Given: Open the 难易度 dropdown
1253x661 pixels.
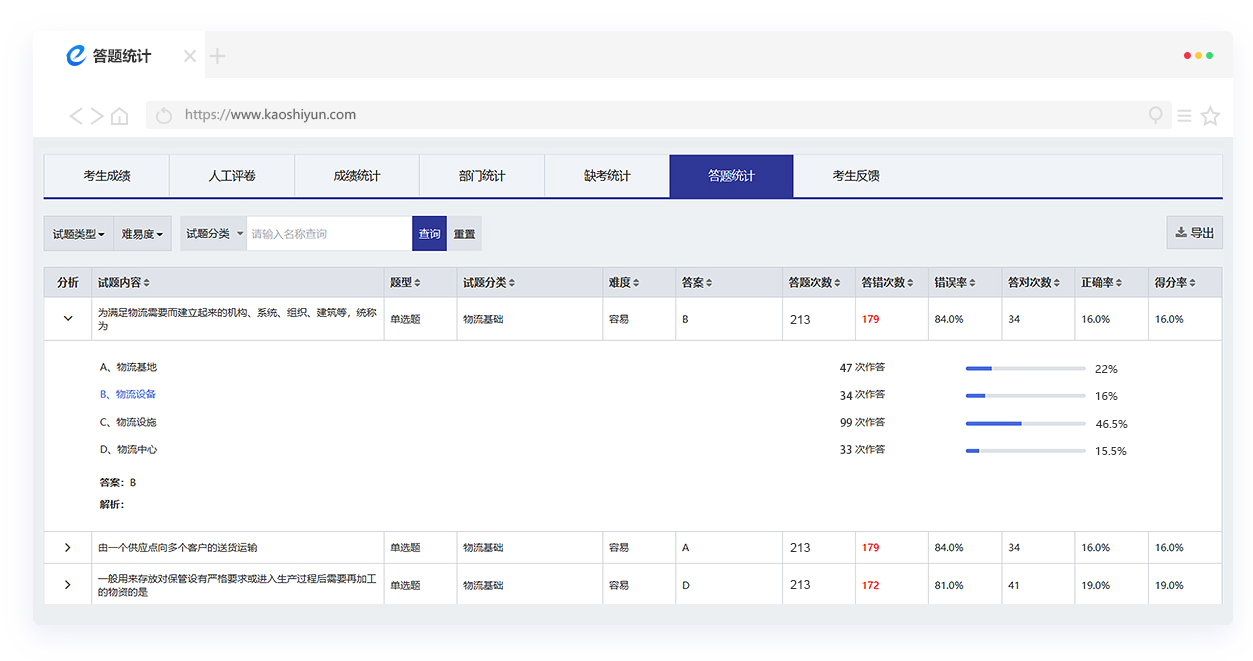Looking at the screenshot, I should [143, 234].
